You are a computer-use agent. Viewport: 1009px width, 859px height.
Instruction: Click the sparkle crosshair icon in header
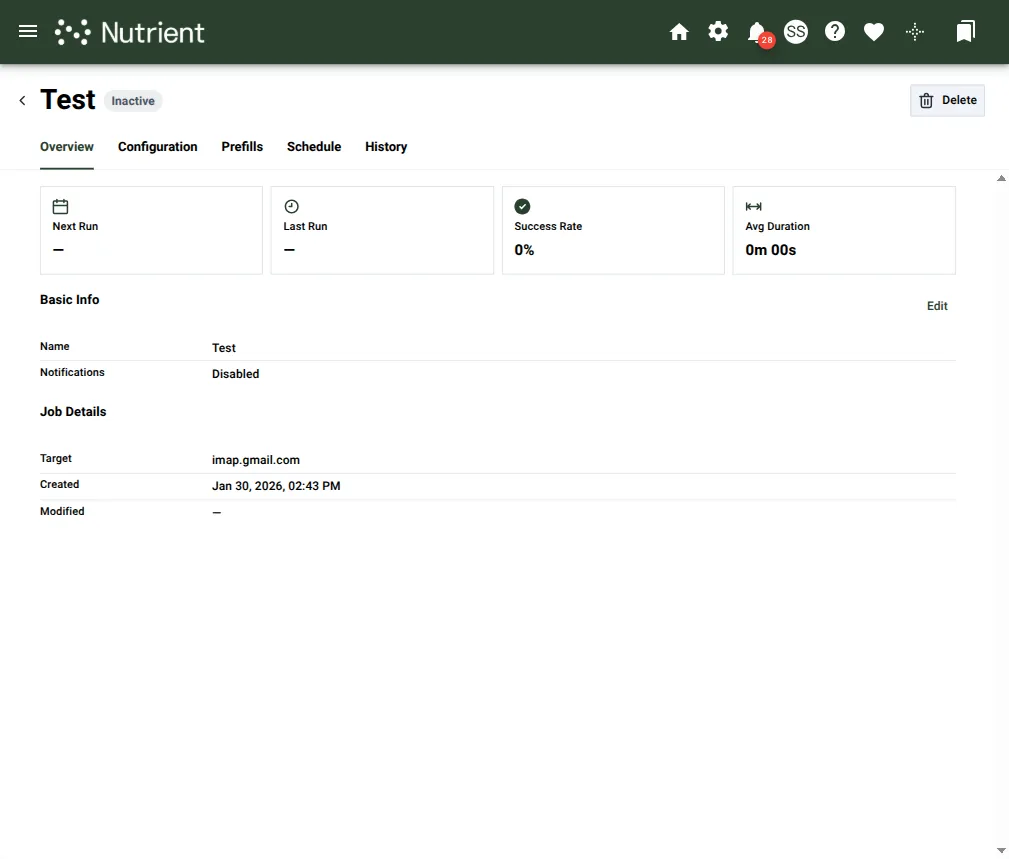point(914,32)
